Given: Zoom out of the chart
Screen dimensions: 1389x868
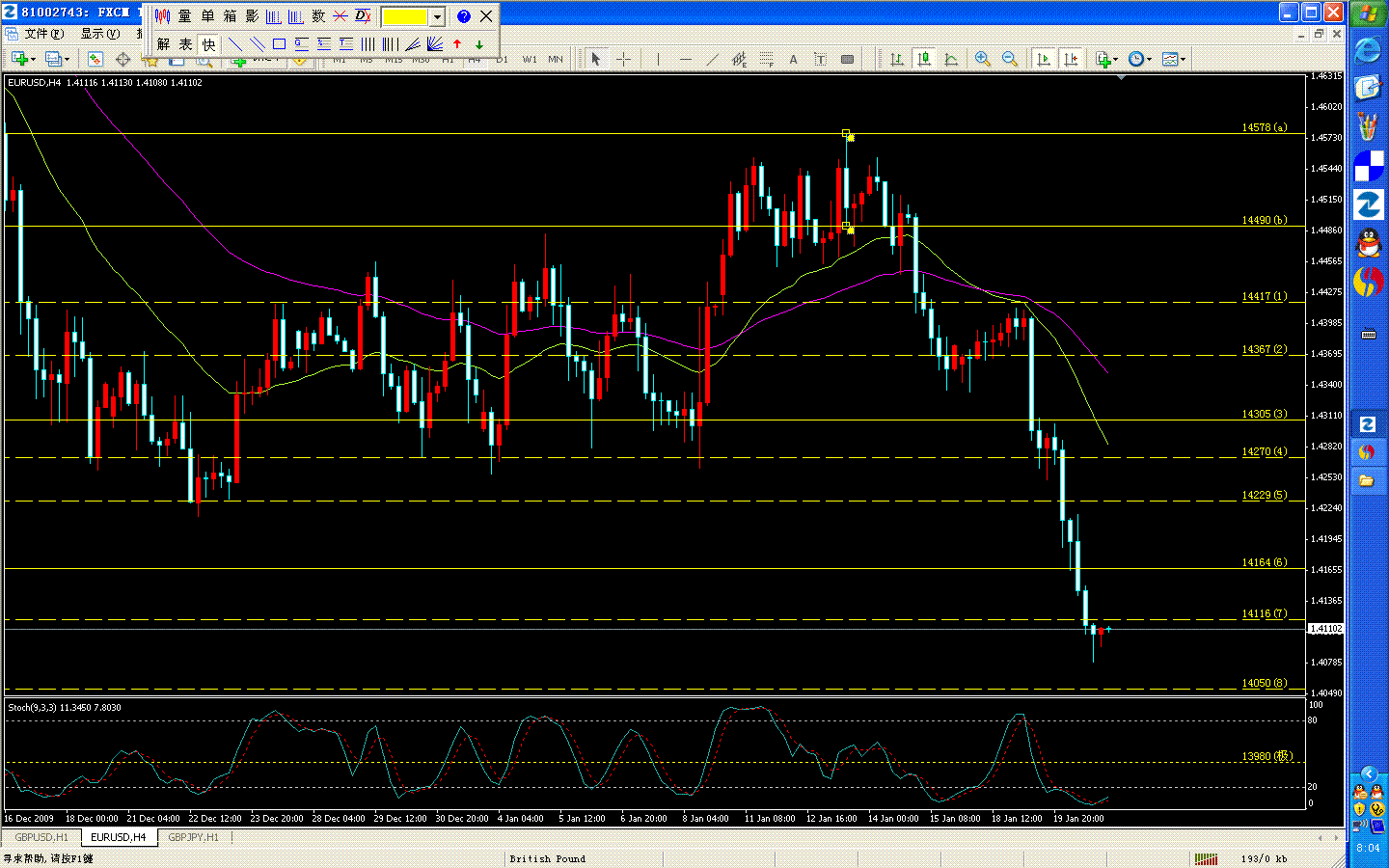Looking at the screenshot, I should point(1009,59).
